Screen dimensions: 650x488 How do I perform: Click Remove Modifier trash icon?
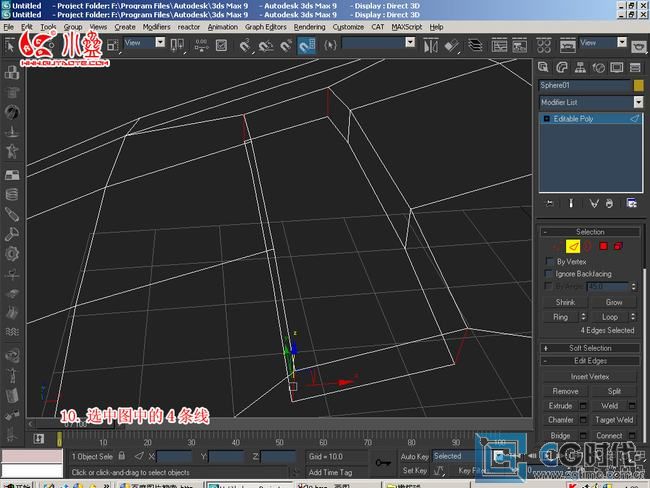point(609,203)
